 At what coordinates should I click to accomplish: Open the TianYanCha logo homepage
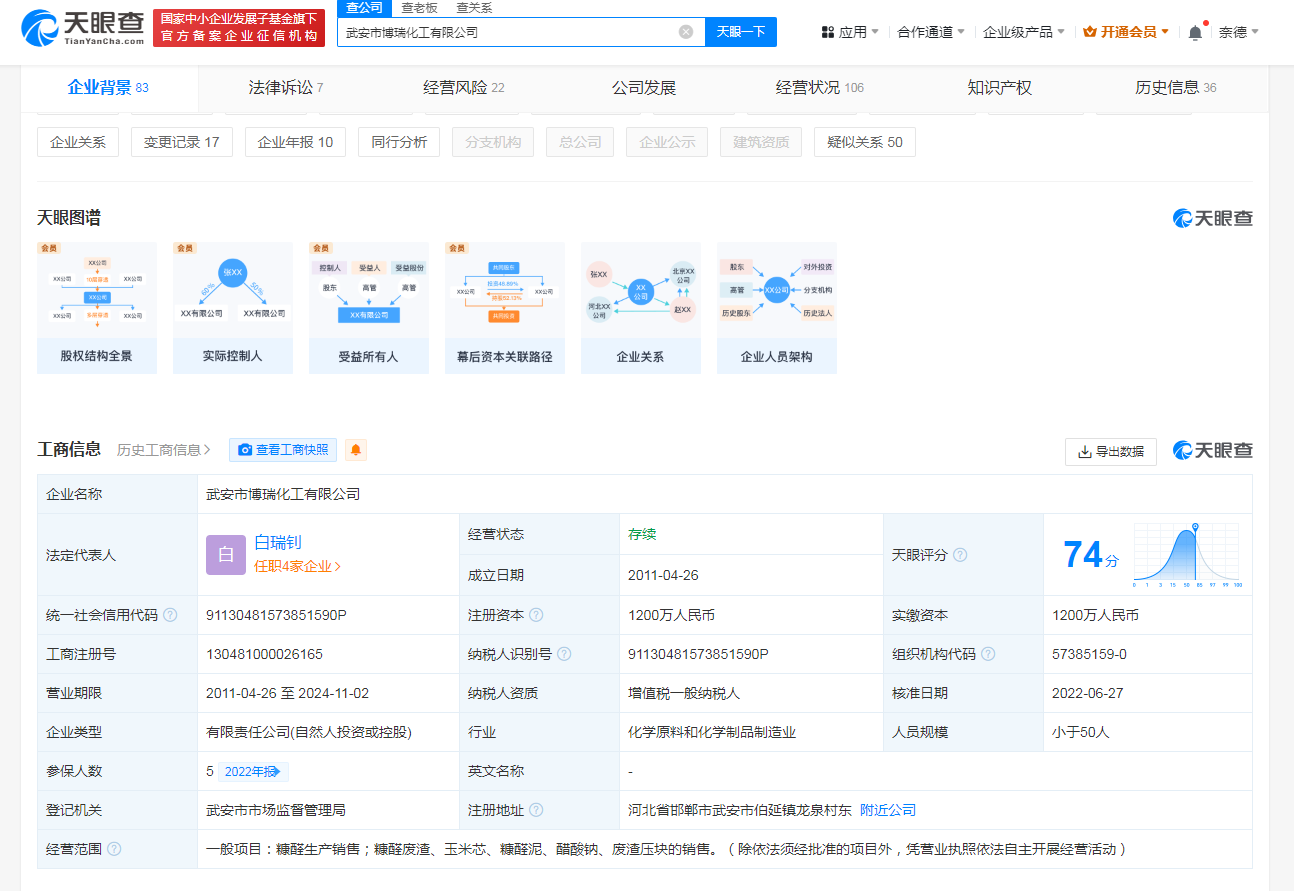82,27
